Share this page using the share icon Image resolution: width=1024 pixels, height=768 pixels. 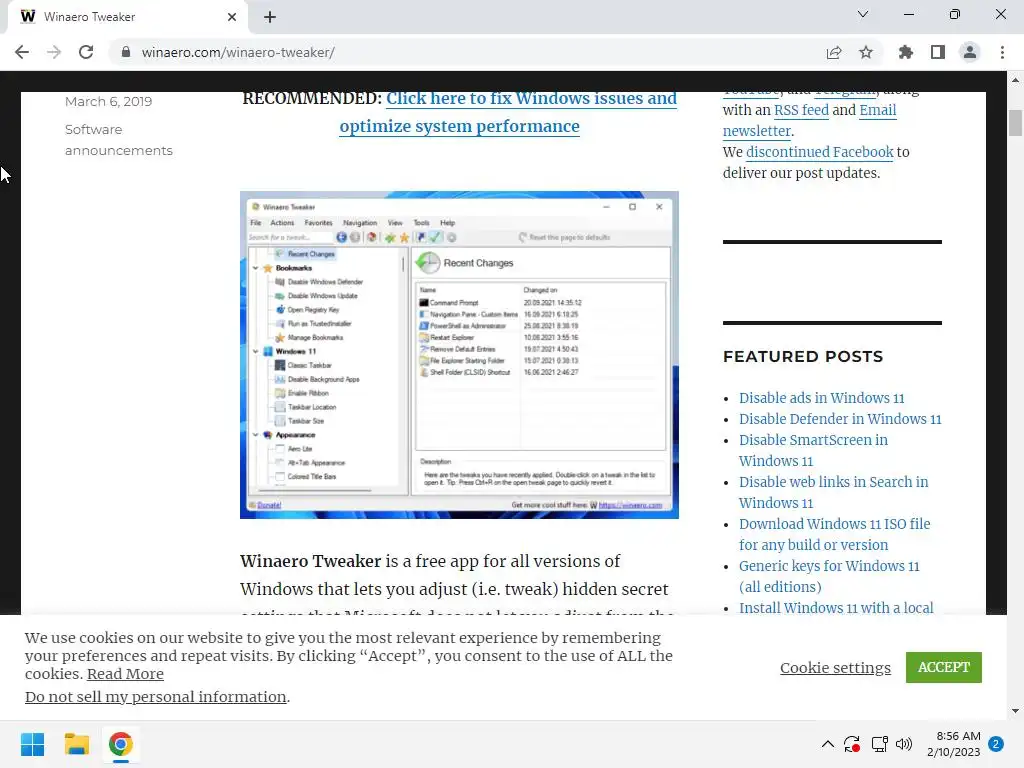coord(834,52)
